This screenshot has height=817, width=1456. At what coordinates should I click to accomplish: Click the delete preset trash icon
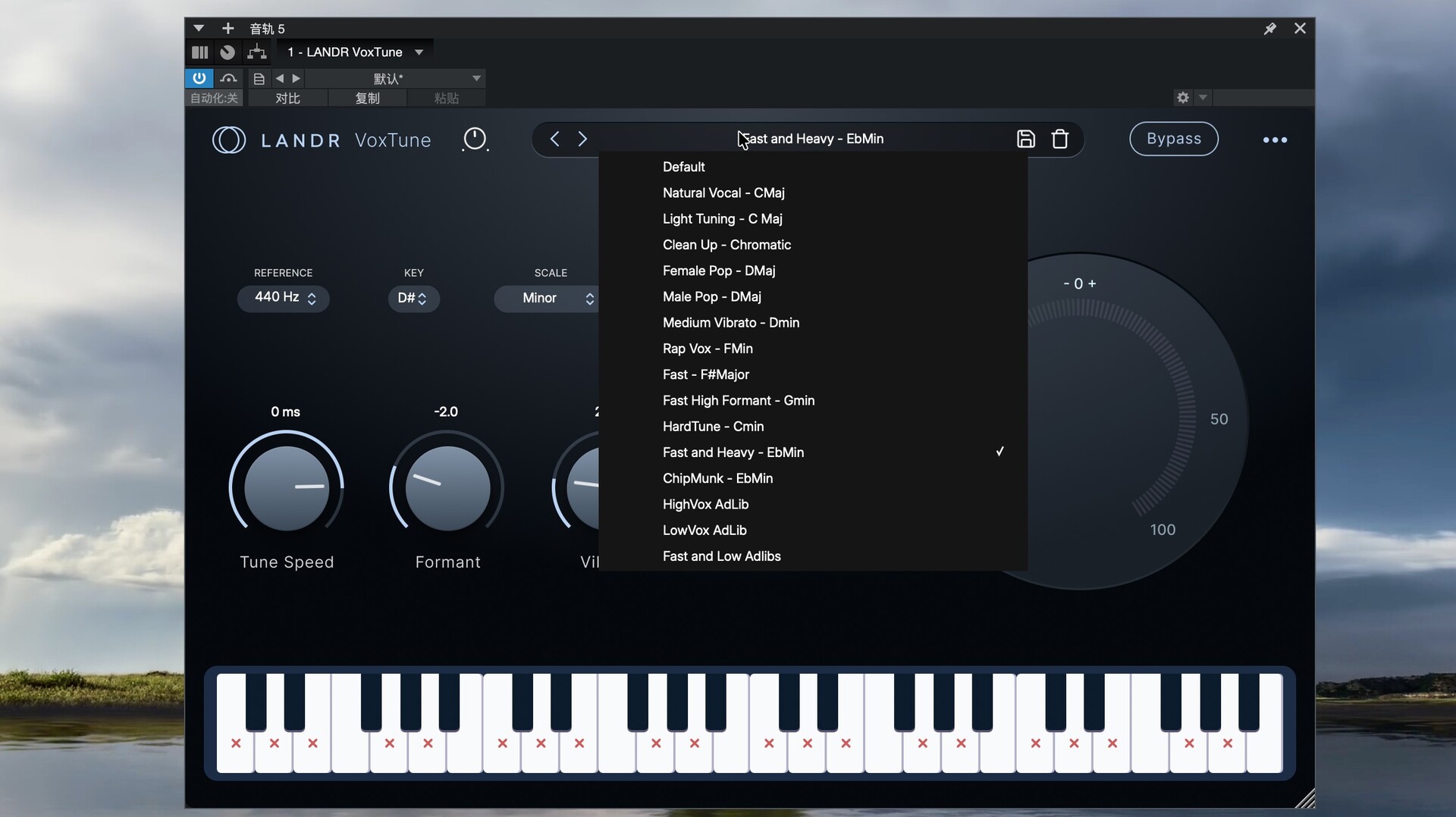click(1059, 139)
